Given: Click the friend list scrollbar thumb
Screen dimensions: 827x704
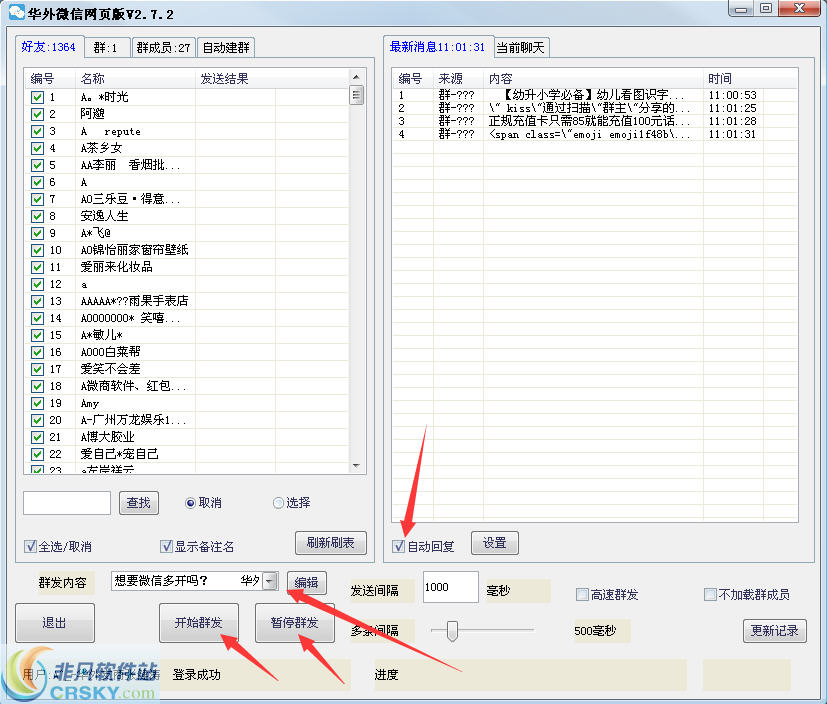Looking at the screenshot, I should [x=357, y=95].
